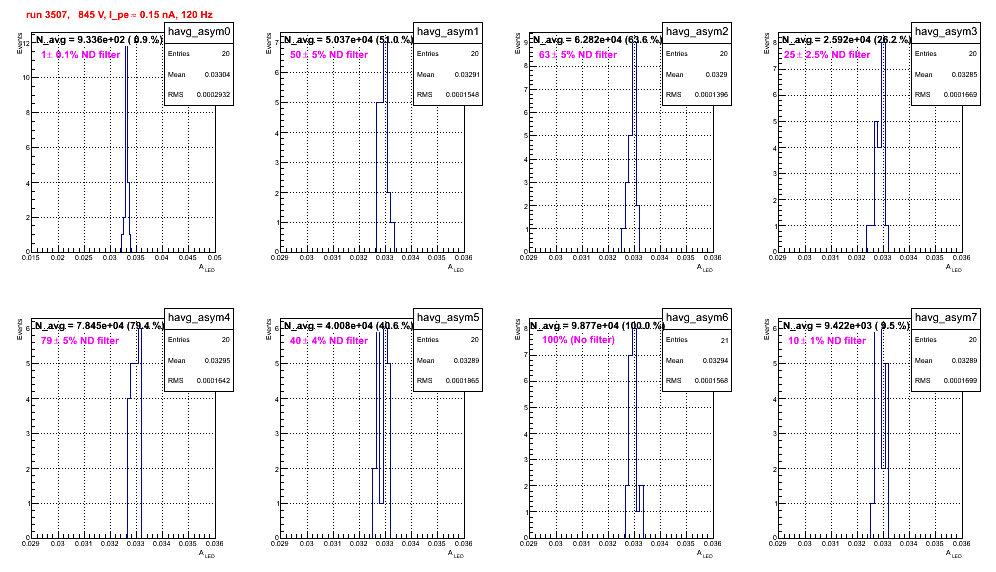Image resolution: width=996 pixels, height=572 pixels.
Task: Click the '50± 5% ND filter' label
Action: pyautogui.click(x=329, y=55)
